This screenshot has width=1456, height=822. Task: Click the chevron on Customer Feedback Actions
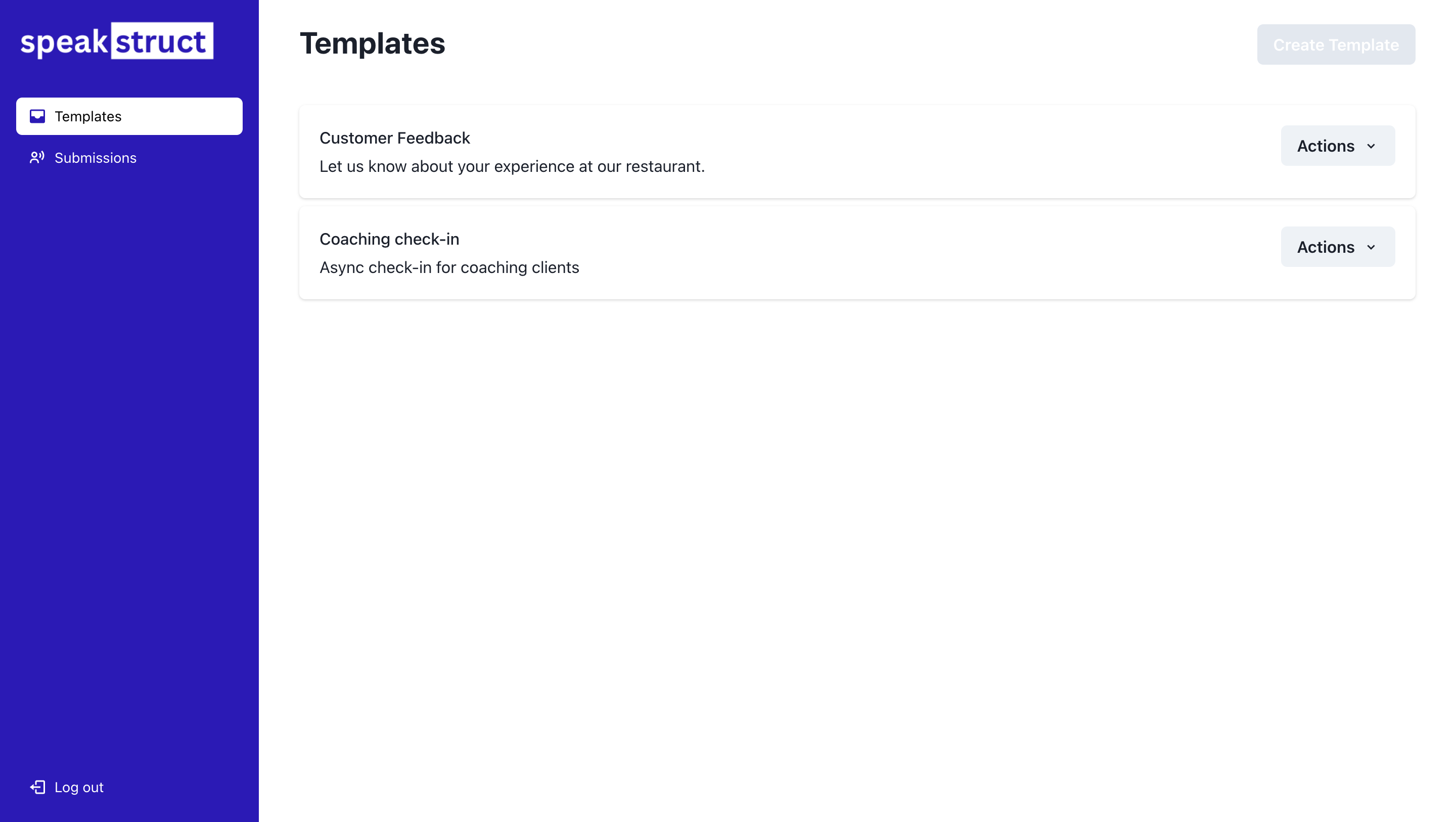[x=1371, y=146]
